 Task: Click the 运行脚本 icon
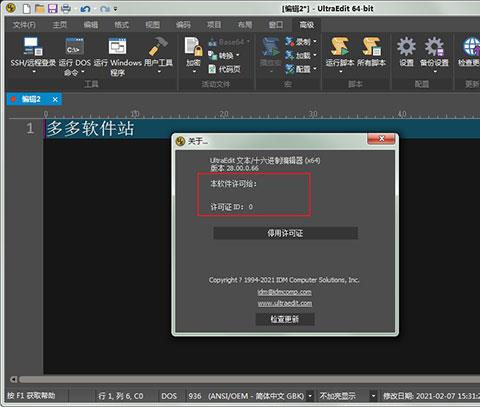point(340,46)
